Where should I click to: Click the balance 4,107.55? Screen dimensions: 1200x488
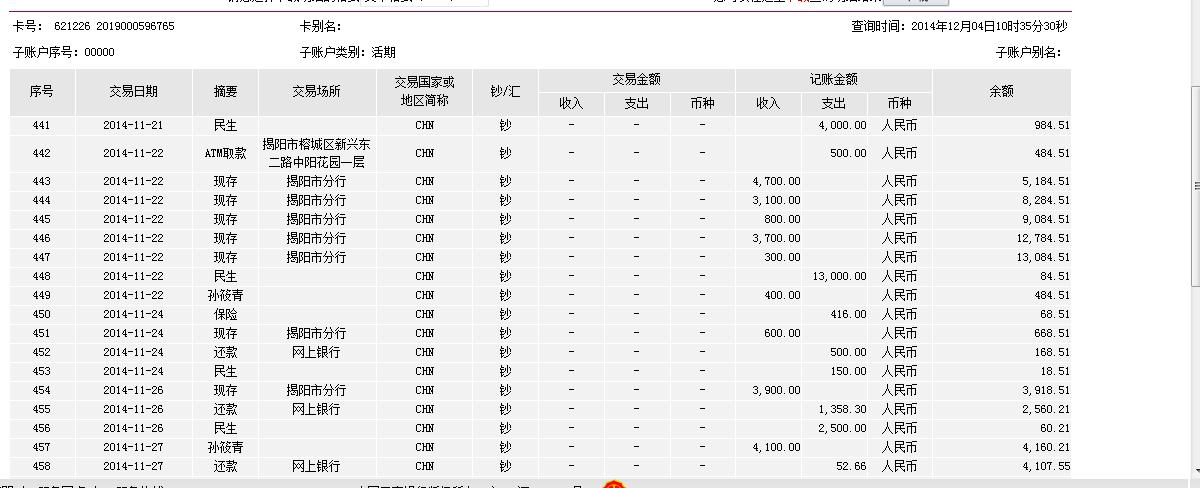point(1045,467)
